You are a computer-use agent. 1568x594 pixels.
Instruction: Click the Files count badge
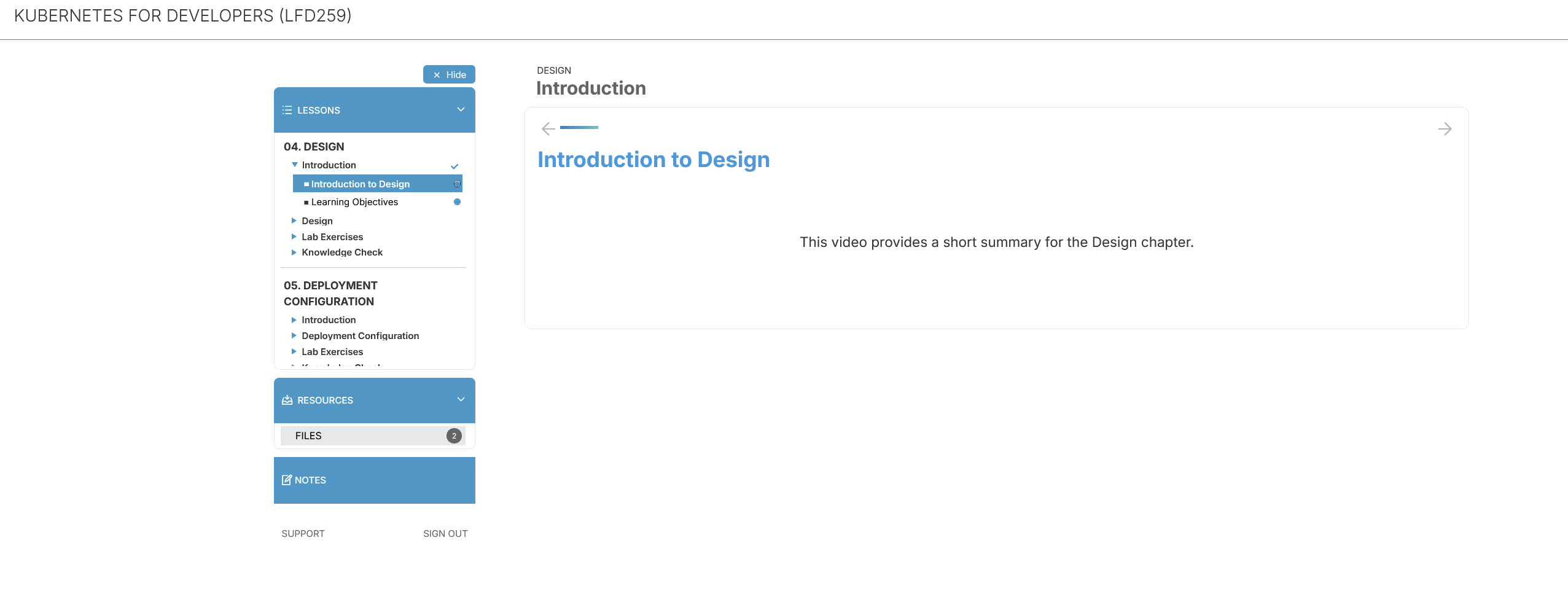point(454,436)
